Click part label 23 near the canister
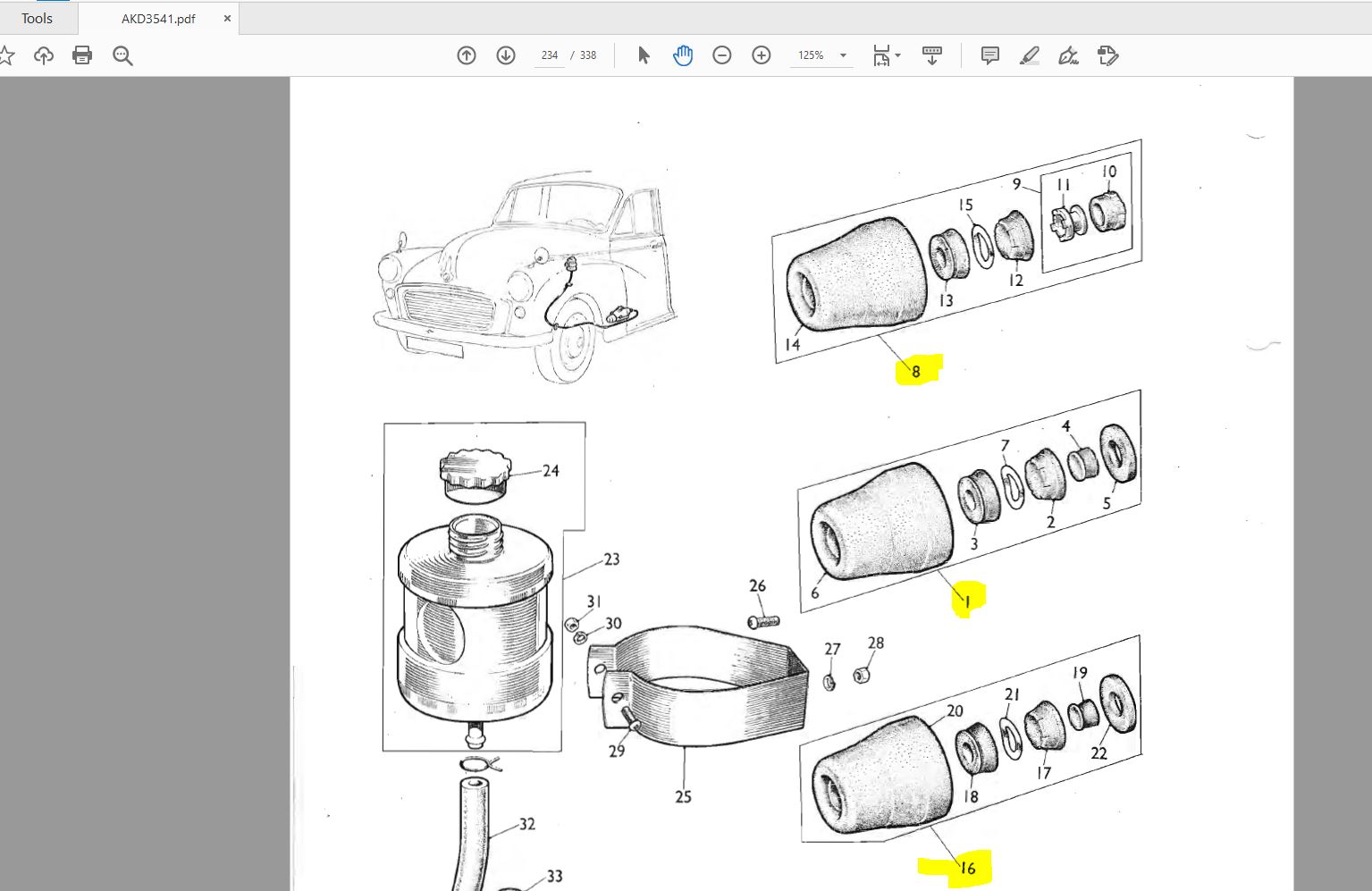 (611, 559)
